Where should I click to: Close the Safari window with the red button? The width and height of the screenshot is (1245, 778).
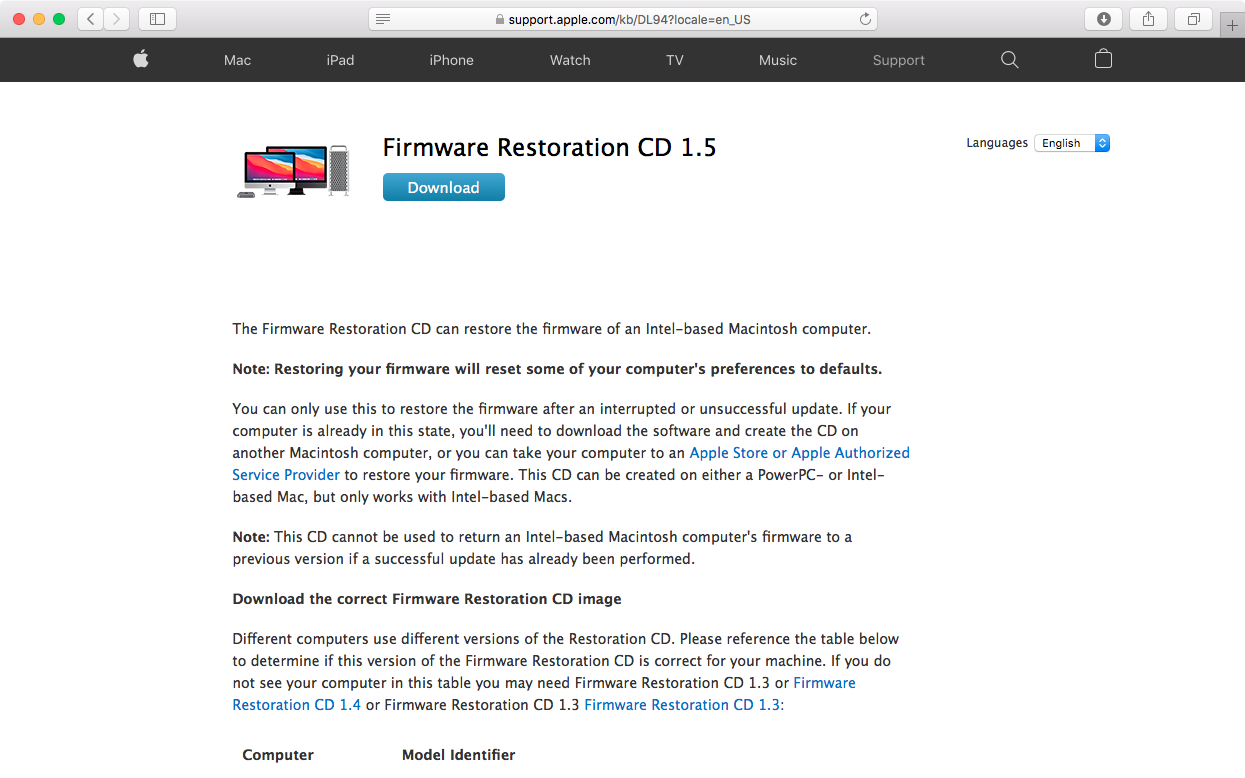(x=19, y=19)
